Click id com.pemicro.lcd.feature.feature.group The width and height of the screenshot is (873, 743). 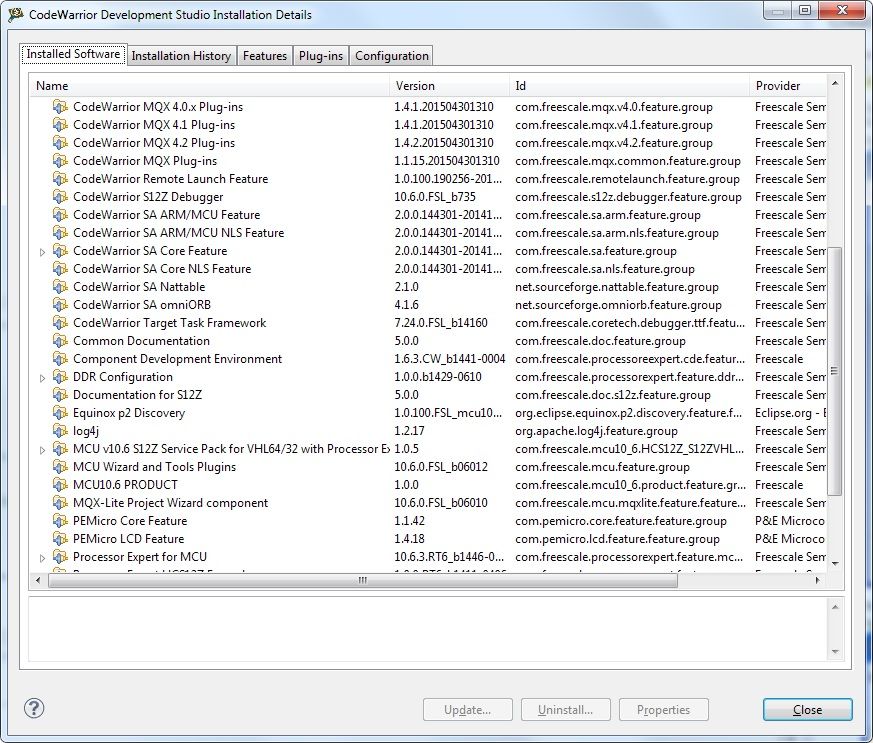coord(617,539)
